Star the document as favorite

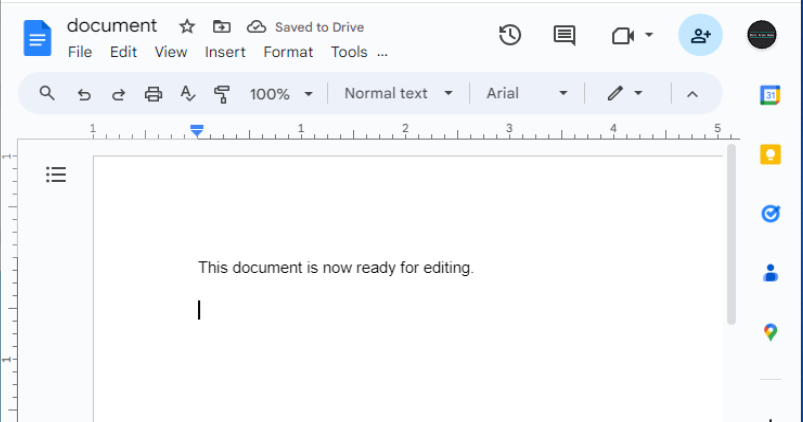click(x=187, y=27)
